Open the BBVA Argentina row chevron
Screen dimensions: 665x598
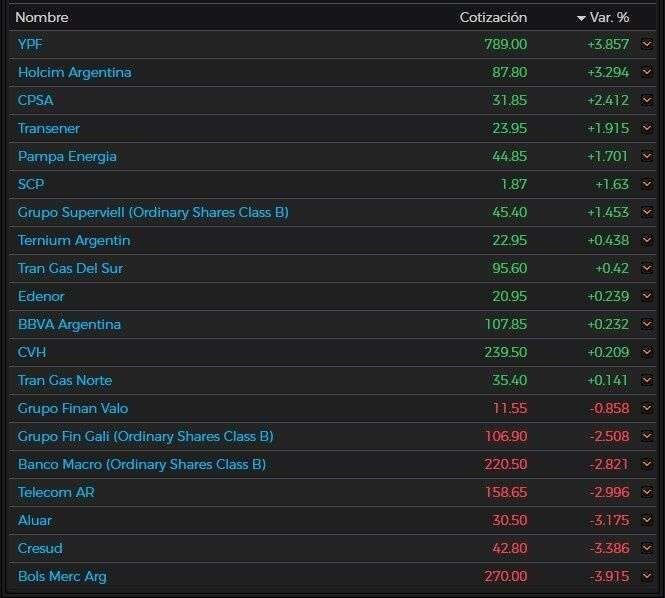pos(647,324)
